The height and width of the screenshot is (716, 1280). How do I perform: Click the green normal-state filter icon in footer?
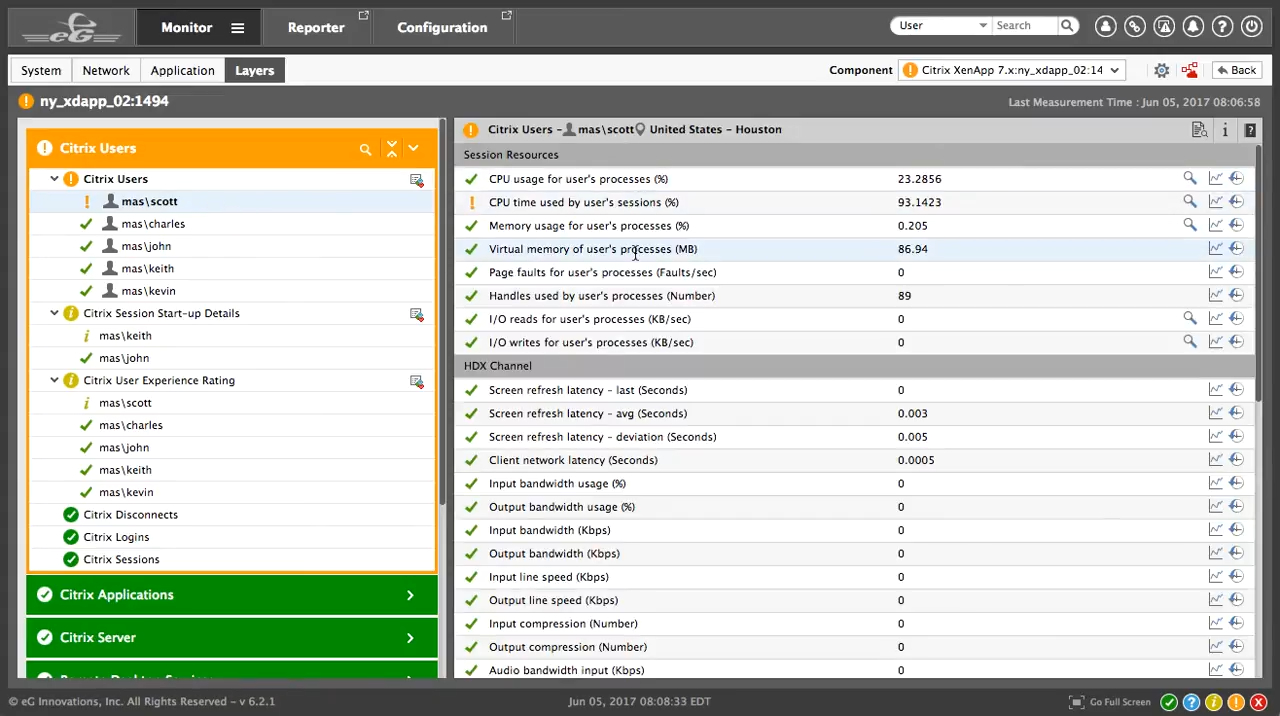[1168, 702]
